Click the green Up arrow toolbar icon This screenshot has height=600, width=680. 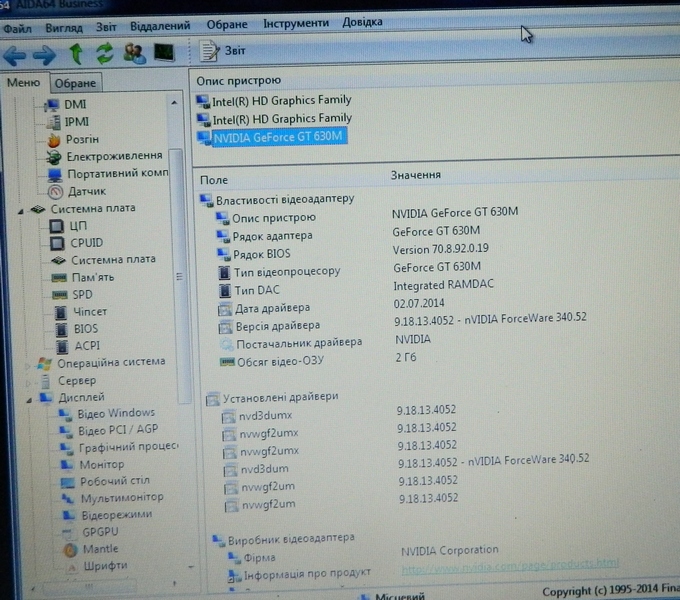click(x=76, y=54)
